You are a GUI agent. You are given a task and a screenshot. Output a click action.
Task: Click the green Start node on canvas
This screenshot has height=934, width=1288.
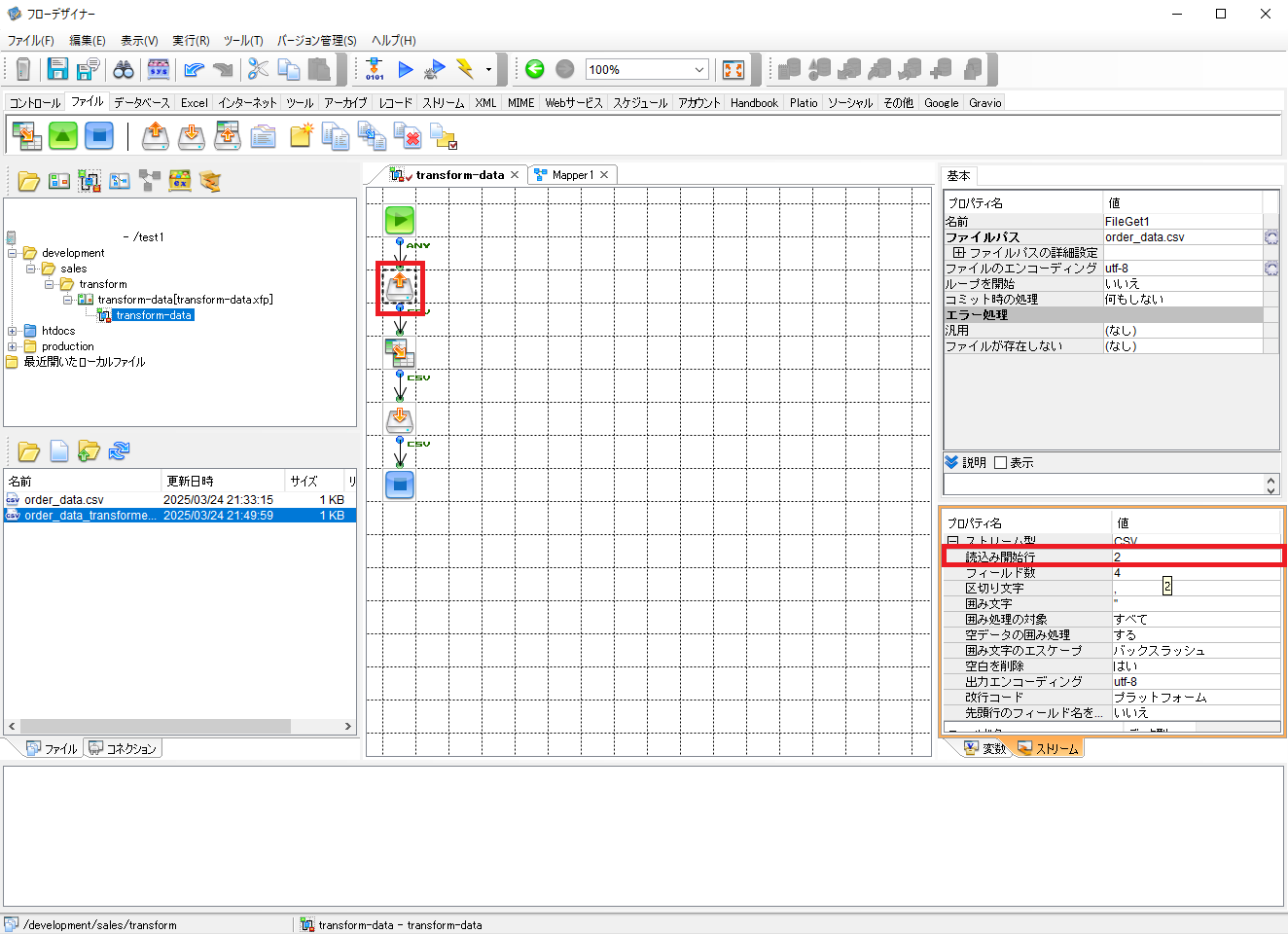point(400,220)
